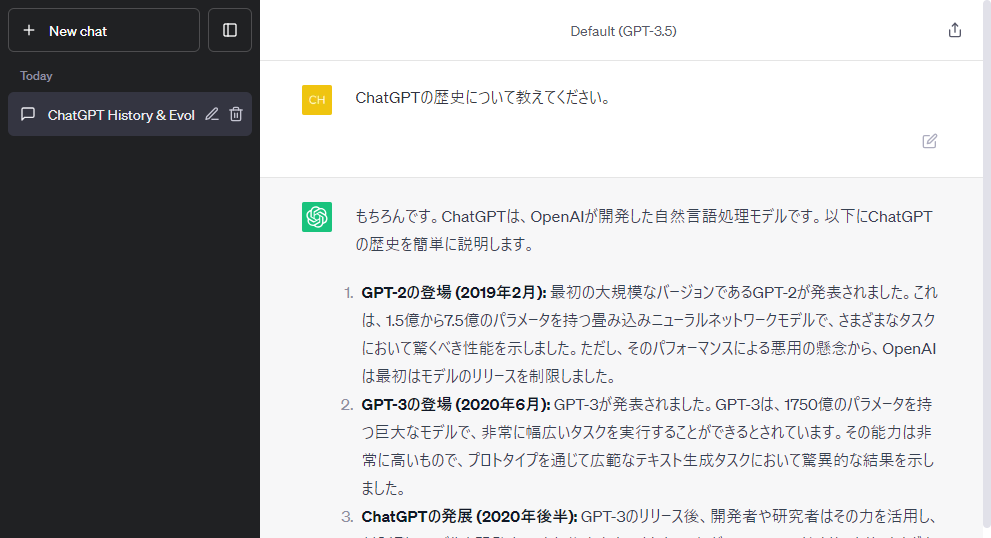Click the number 2 list marker
Screen dimensions: 991x538
coord(347,404)
